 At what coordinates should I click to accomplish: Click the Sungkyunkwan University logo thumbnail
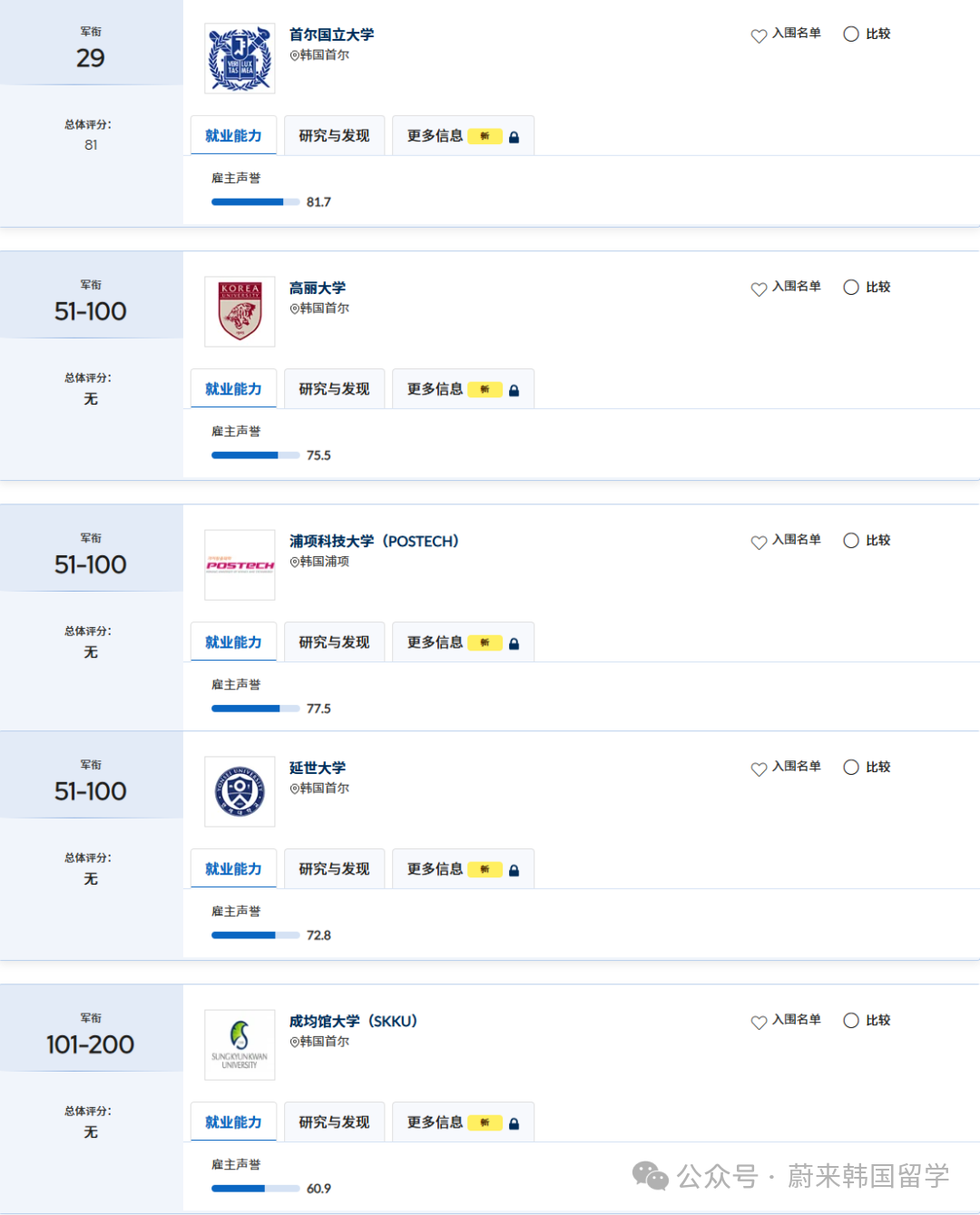tap(240, 1044)
